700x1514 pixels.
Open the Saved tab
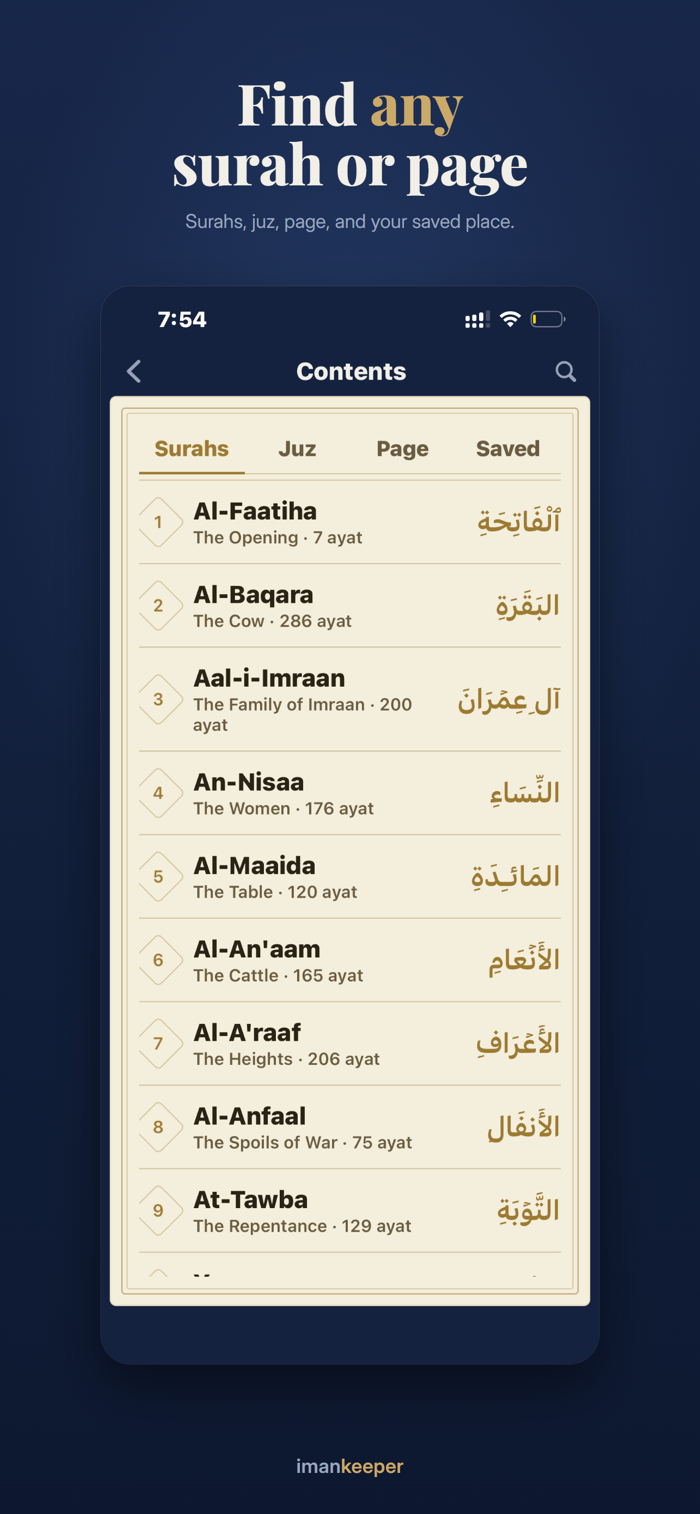click(508, 449)
